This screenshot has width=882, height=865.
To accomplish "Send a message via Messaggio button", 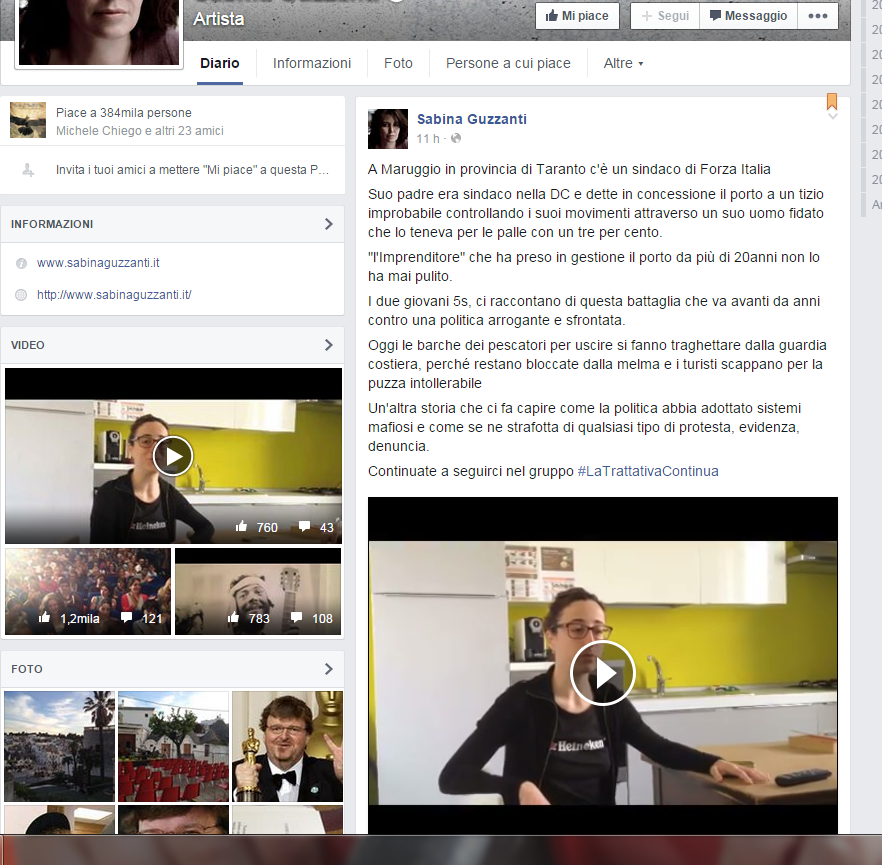I will click(x=747, y=16).
